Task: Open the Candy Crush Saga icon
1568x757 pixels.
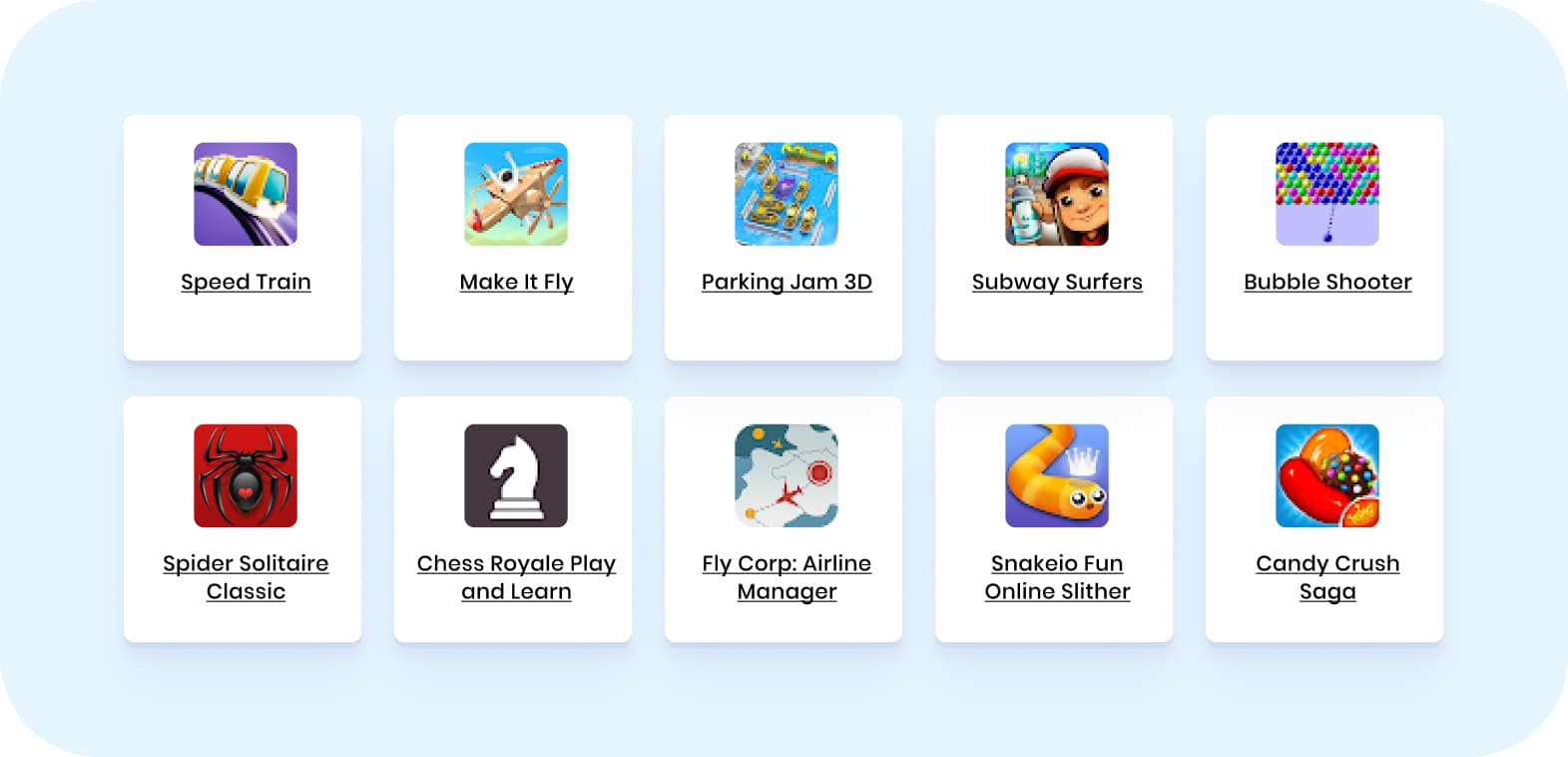Action: (x=1327, y=475)
